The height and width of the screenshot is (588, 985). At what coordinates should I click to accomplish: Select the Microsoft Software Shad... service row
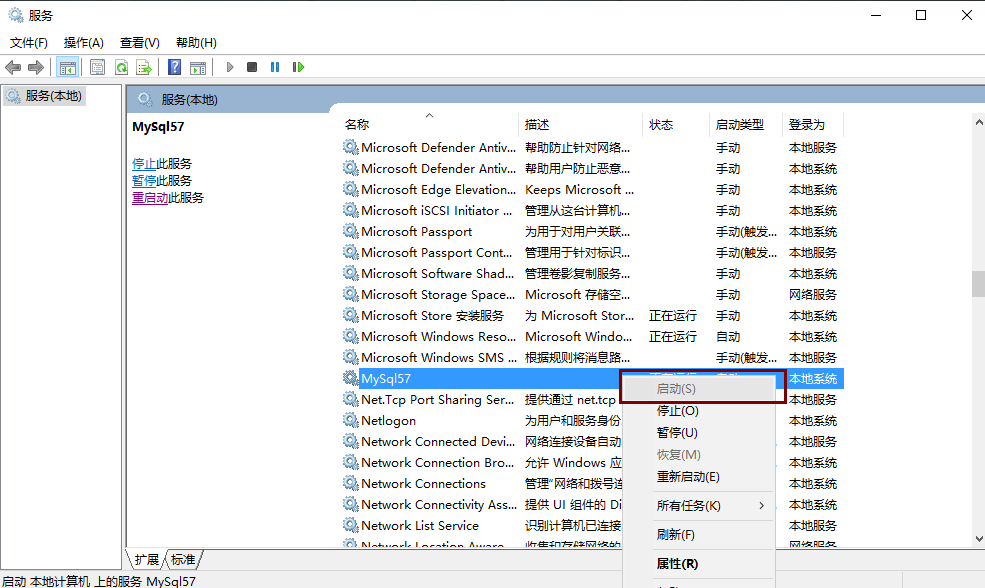(592, 273)
